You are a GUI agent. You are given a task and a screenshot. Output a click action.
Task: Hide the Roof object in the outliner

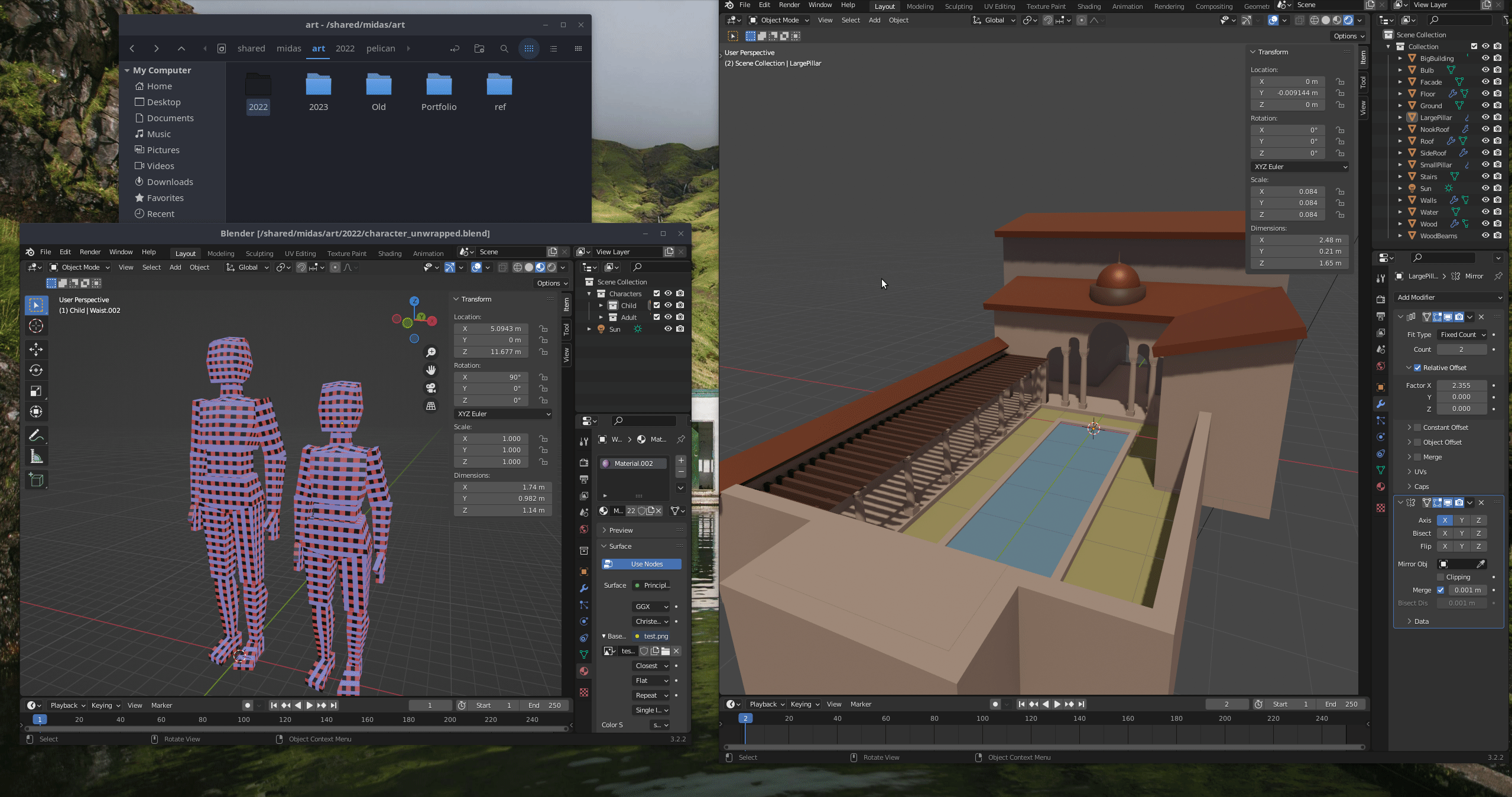tap(1485, 141)
